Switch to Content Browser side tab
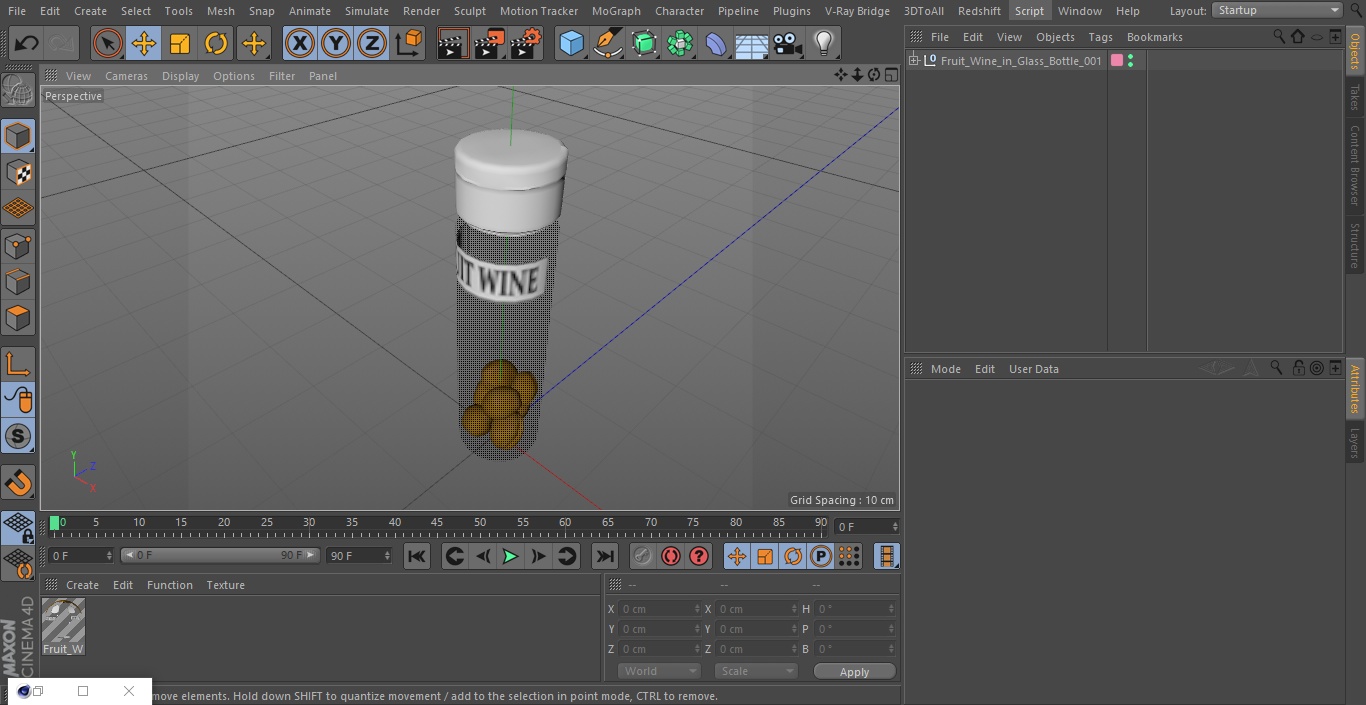Viewport: 1366px width, 705px height. [1355, 165]
